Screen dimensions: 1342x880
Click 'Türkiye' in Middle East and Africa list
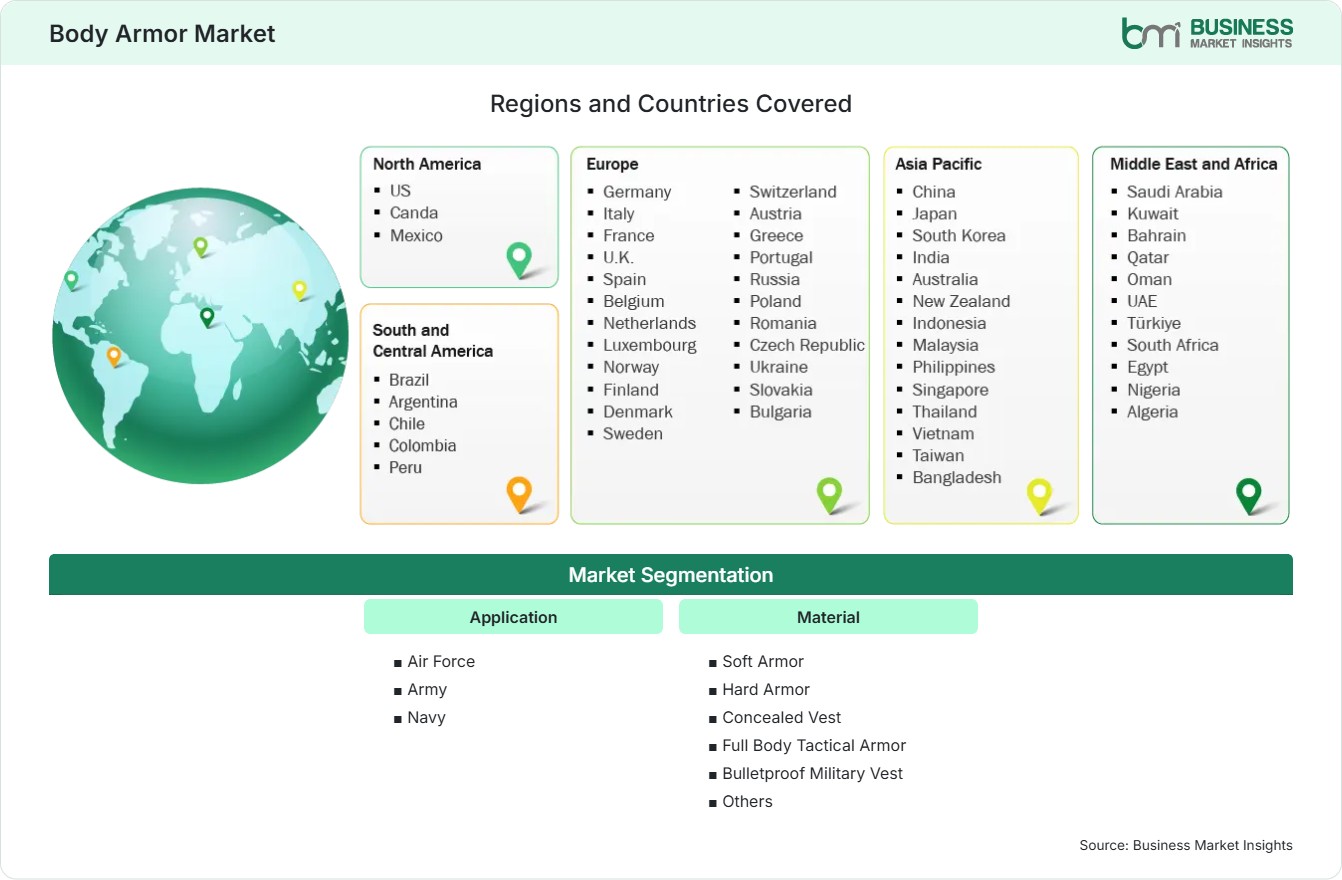point(1154,323)
